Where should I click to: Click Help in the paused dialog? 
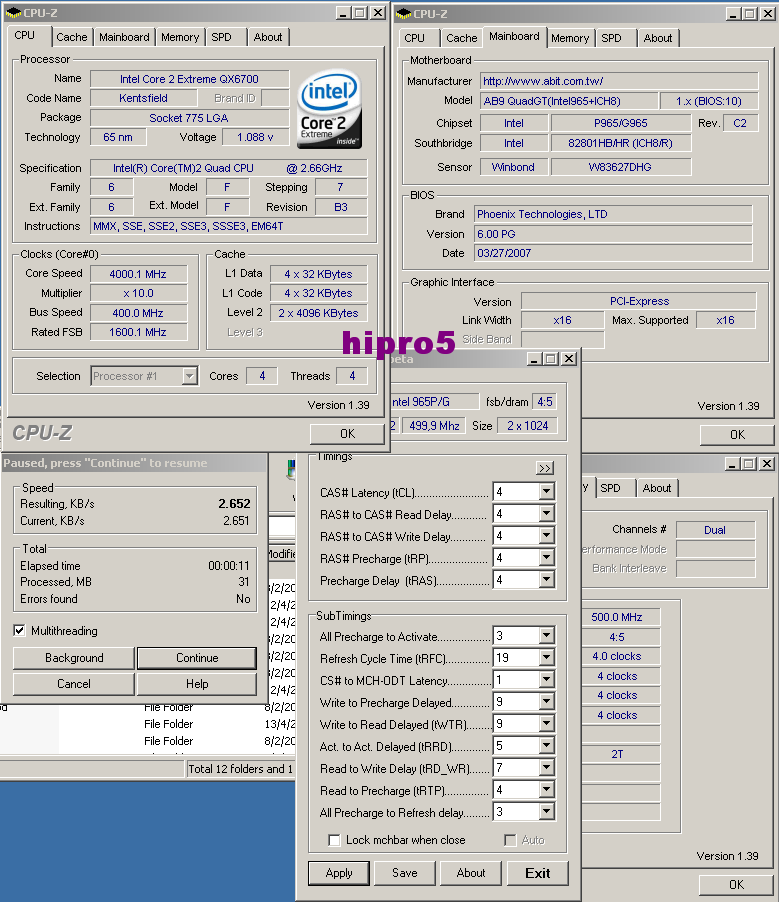point(197,683)
